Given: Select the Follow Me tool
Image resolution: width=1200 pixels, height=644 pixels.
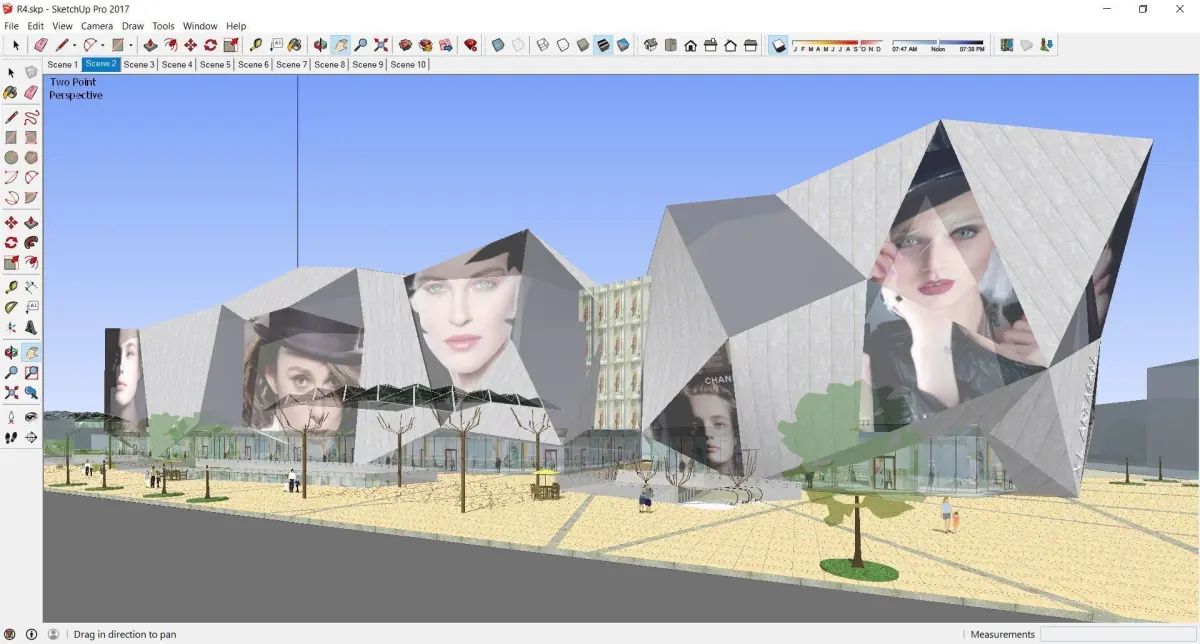Looking at the screenshot, I should (31, 242).
